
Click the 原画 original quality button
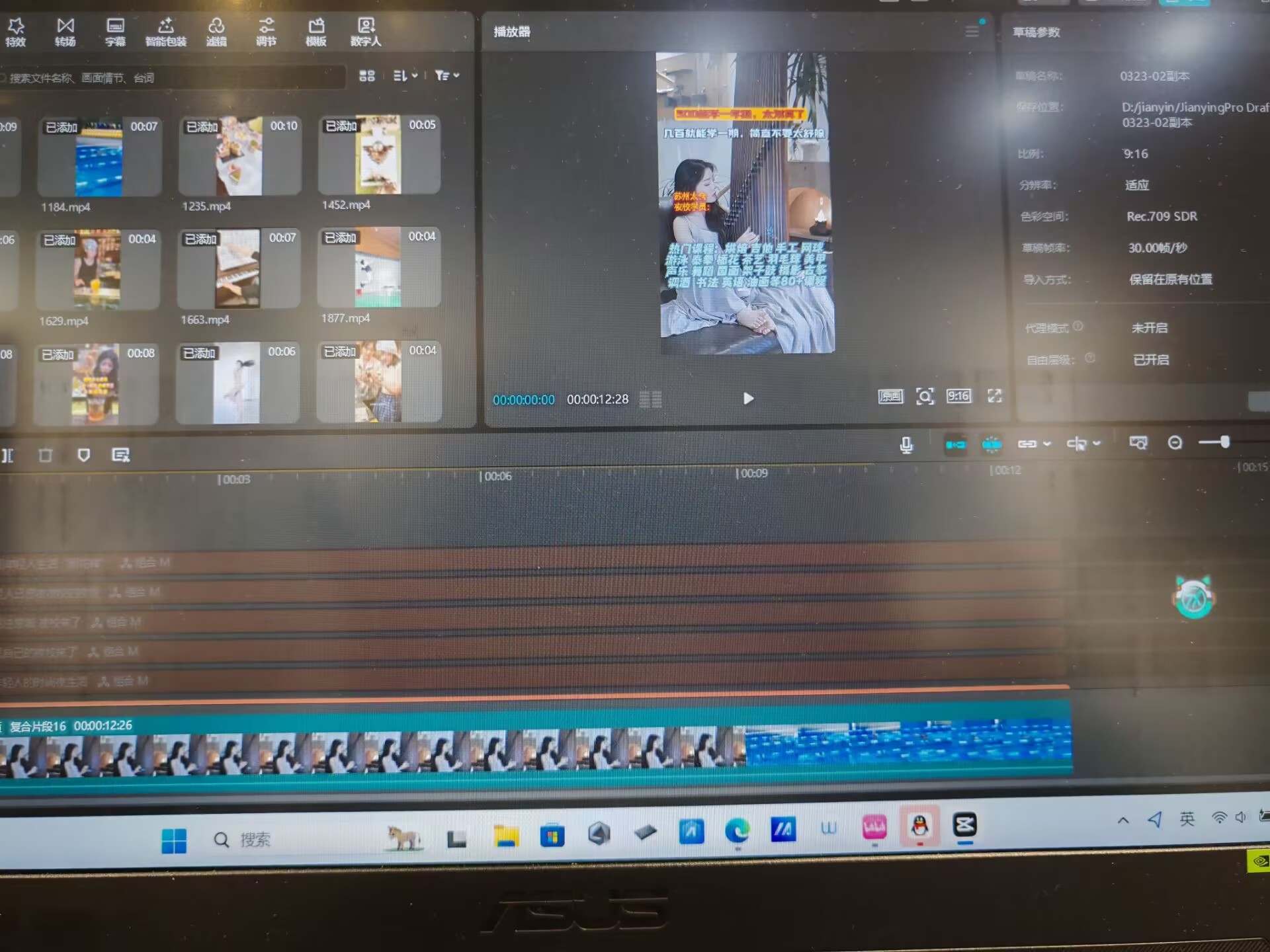890,397
